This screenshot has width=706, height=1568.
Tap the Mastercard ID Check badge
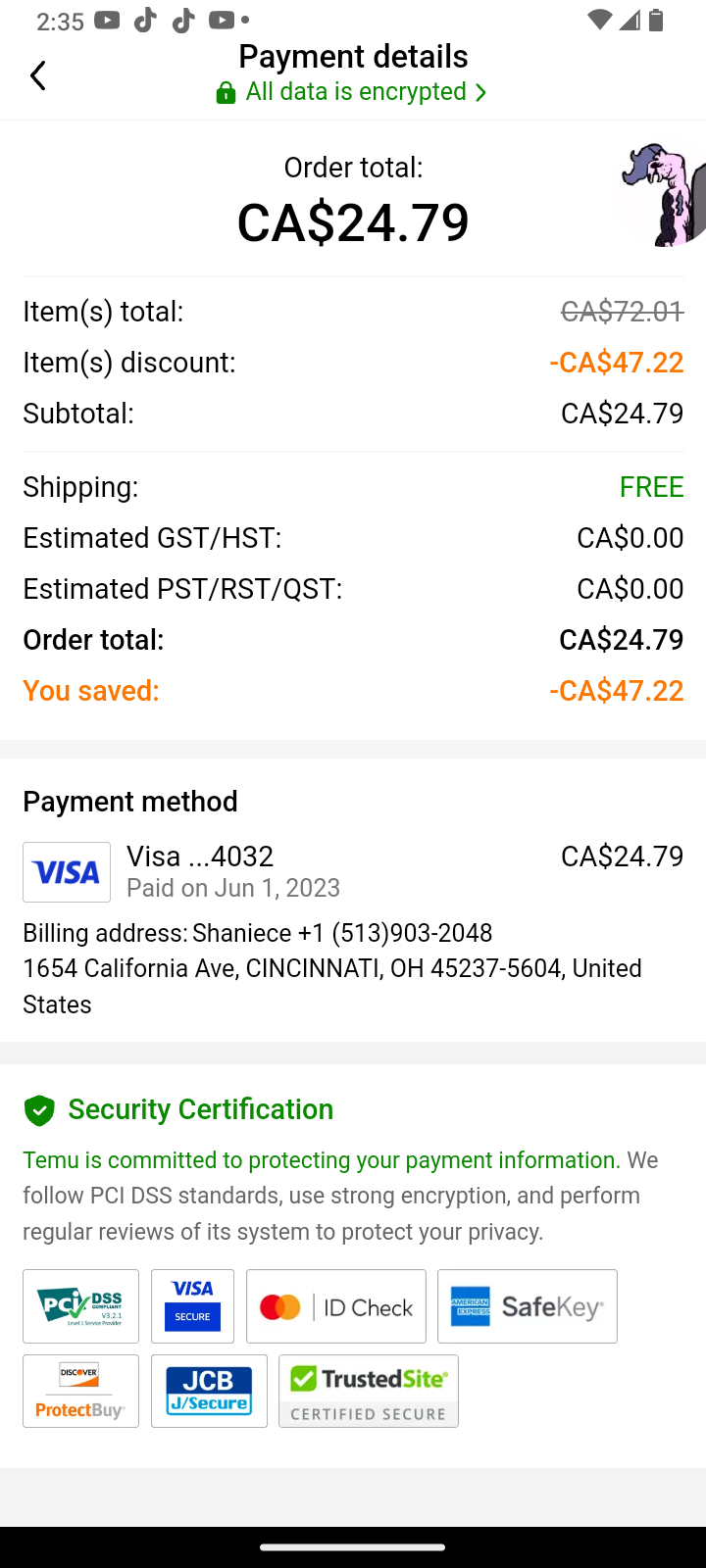point(335,1306)
